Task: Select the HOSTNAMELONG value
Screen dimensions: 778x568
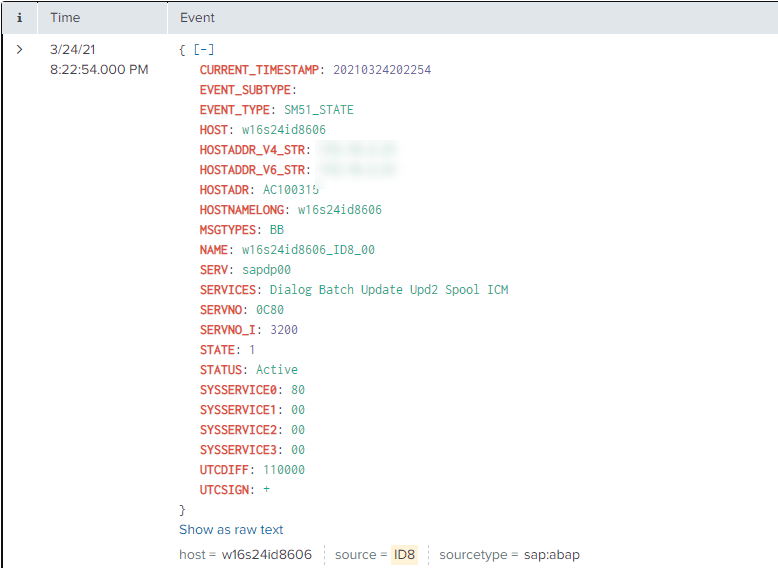Action: tap(340, 209)
